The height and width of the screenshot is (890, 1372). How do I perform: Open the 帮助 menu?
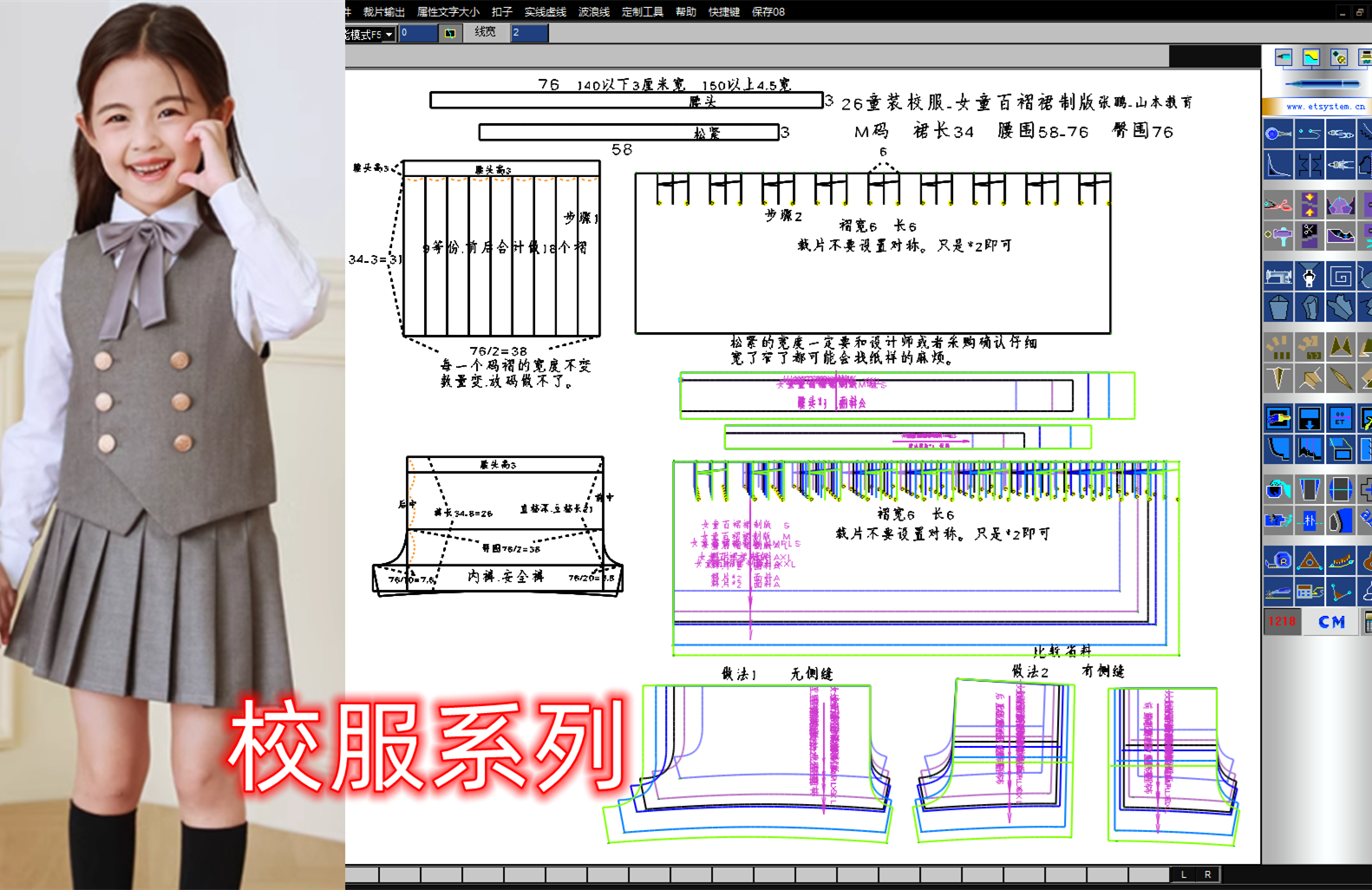tap(685, 11)
